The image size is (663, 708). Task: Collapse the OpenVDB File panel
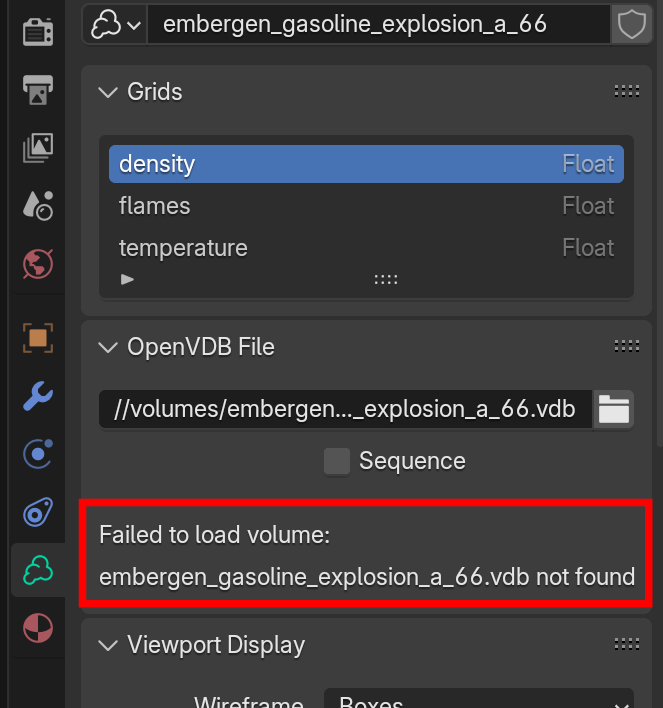pos(108,347)
